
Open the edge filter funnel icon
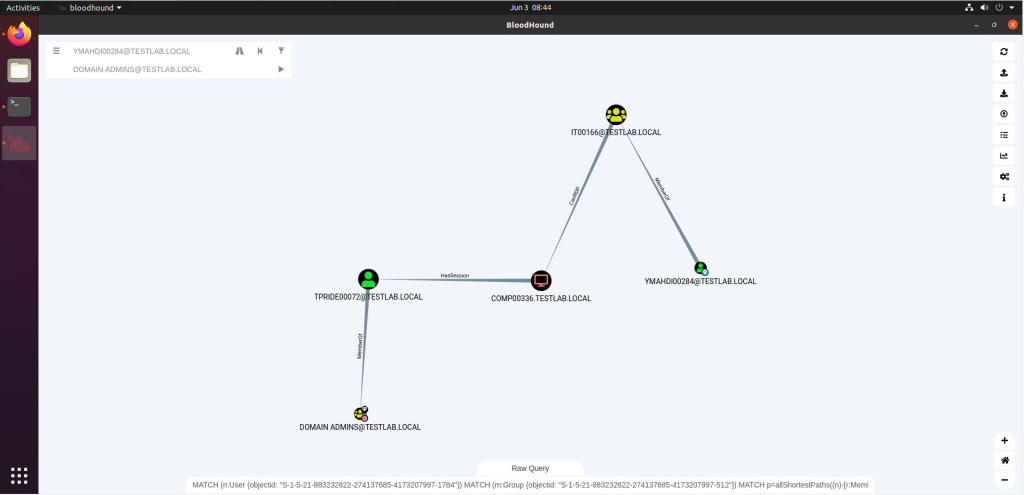pos(281,51)
